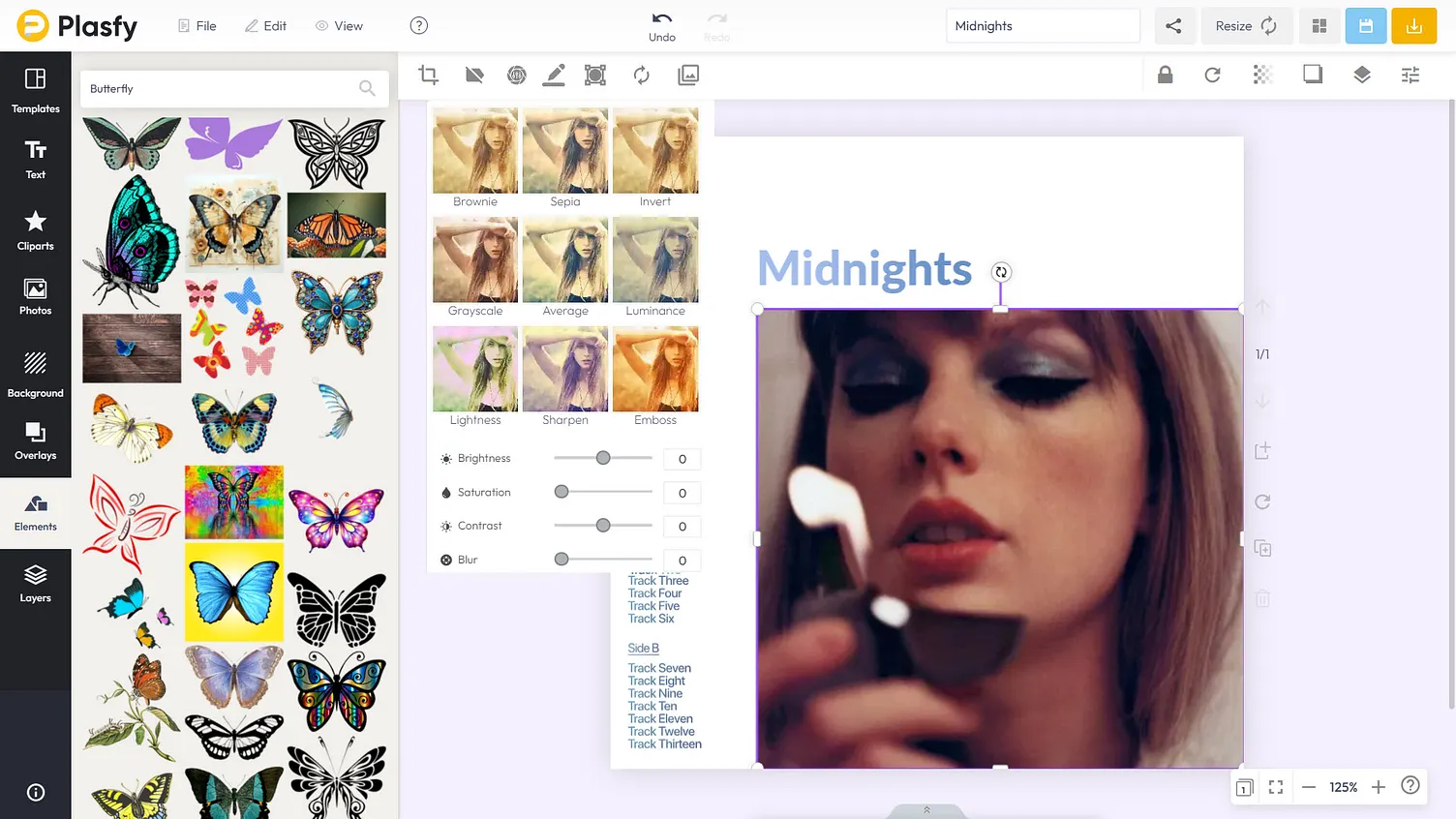
Task: Open the View menu
Action: click(339, 26)
